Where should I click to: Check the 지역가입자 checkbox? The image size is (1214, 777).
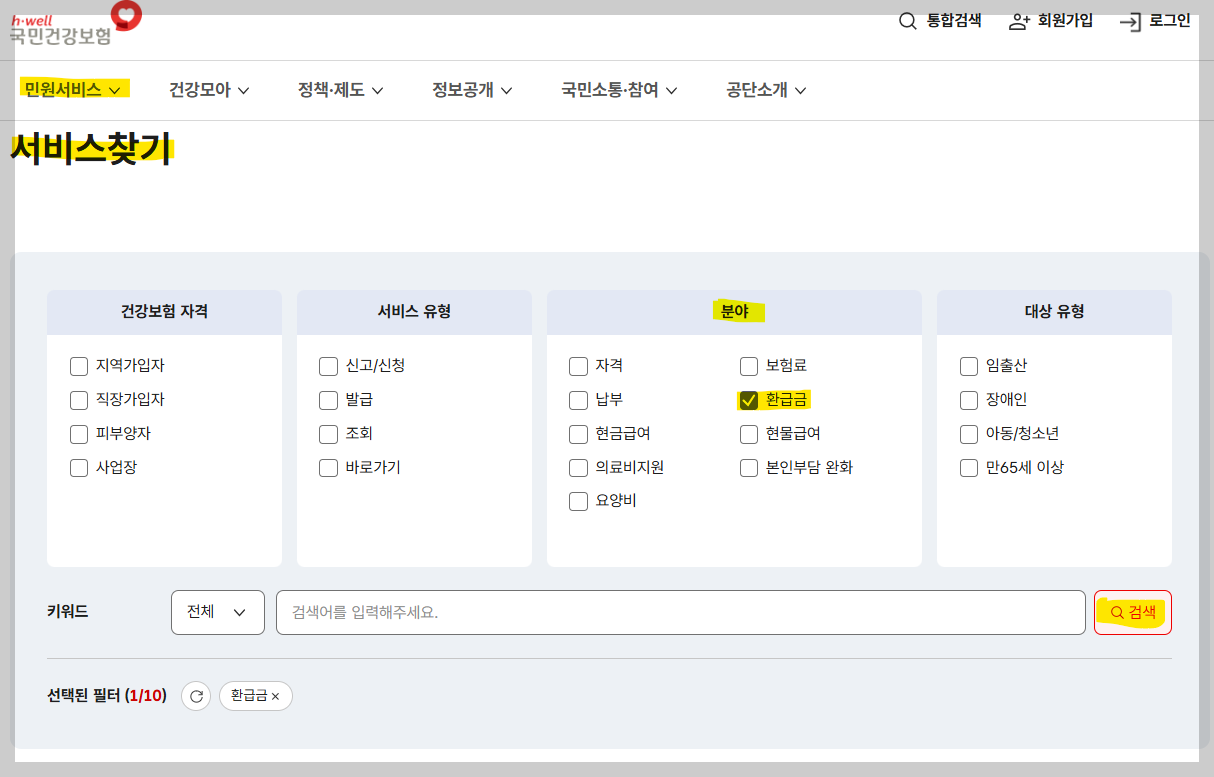click(x=79, y=366)
